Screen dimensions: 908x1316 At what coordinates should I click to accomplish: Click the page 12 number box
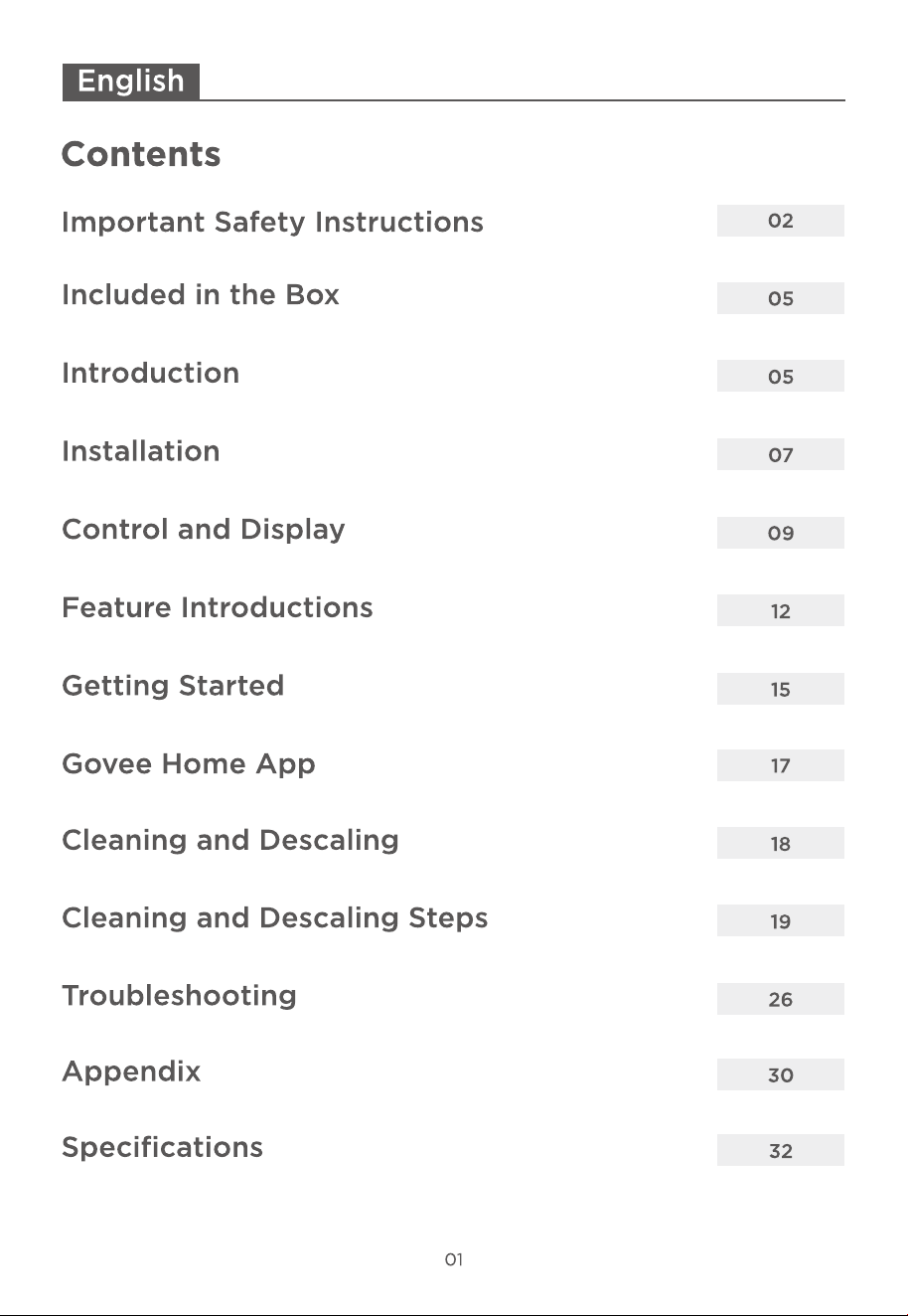coord(781,610)
